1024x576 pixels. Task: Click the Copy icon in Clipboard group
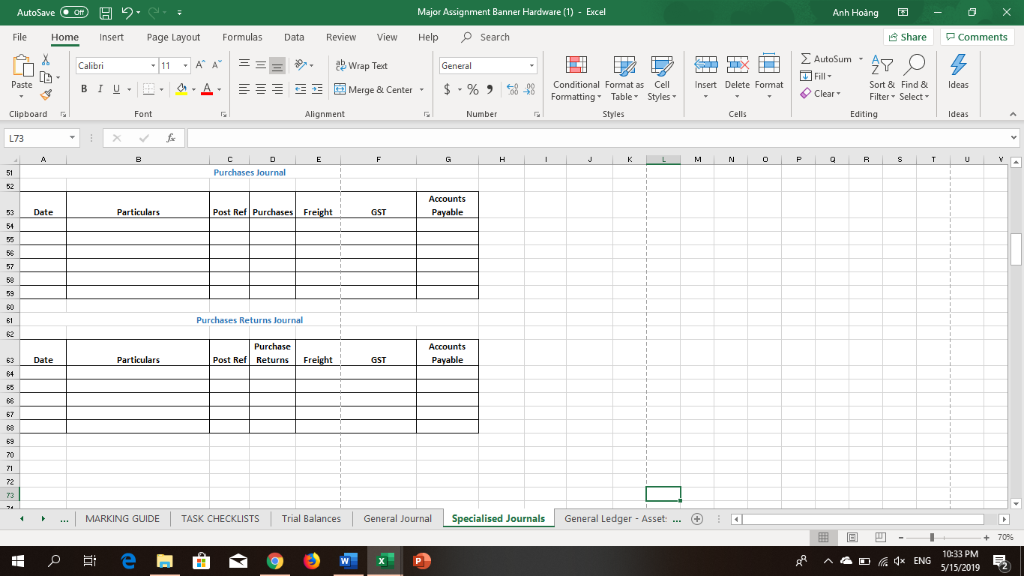(46, 77)
